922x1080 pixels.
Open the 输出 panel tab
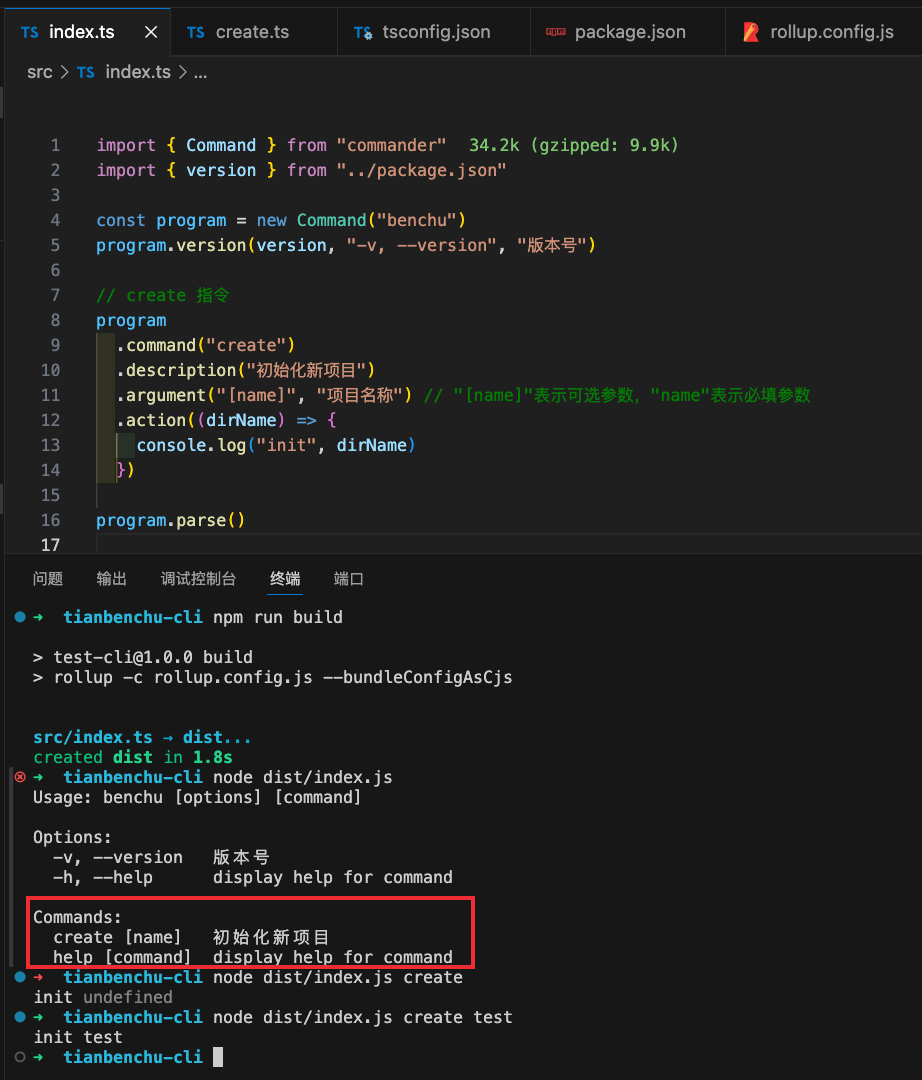click(x=112, y=579)
